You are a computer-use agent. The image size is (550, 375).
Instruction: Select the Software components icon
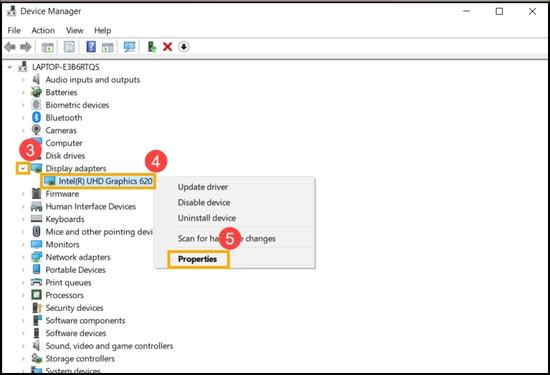[37, 320]
